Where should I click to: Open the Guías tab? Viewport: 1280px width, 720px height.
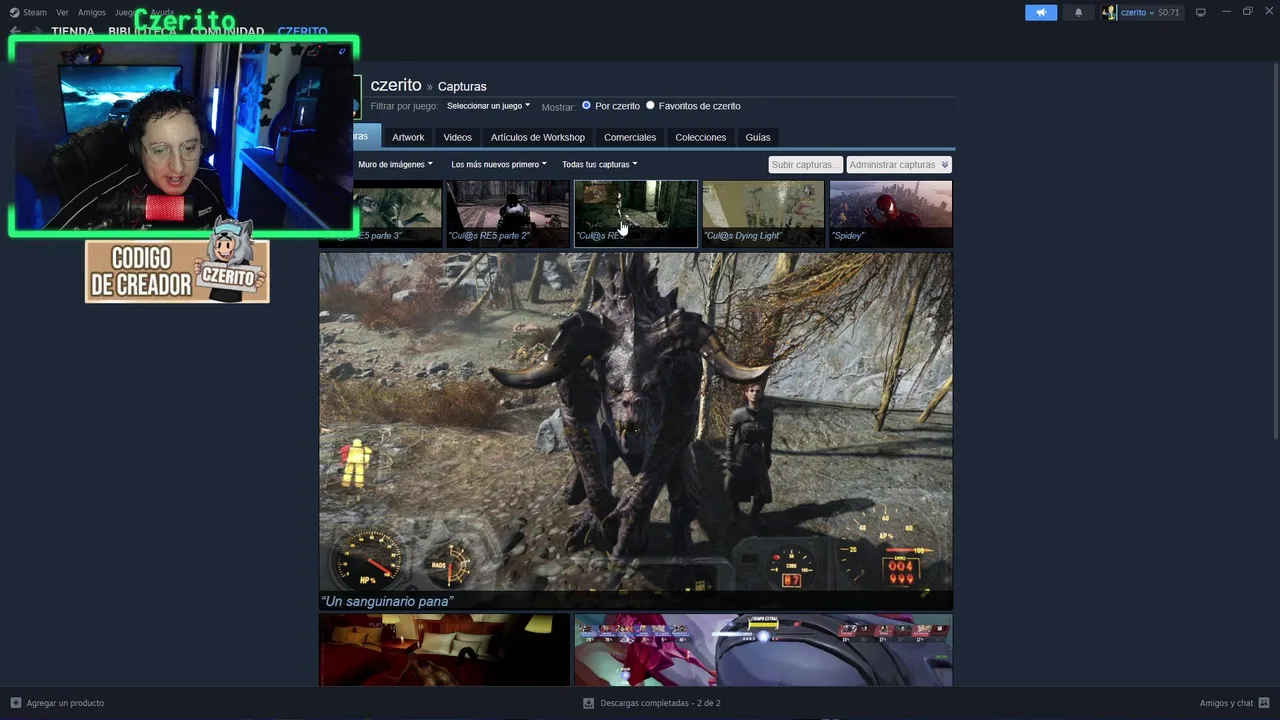(x=758, y=137)
